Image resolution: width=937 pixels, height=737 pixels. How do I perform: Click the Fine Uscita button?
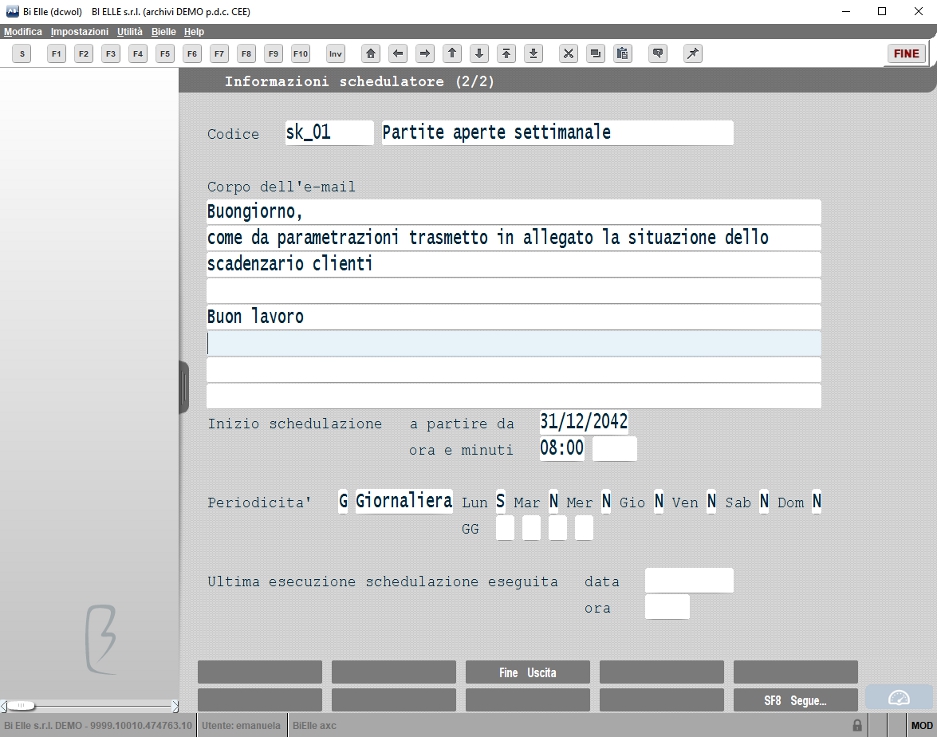(528, 672)
